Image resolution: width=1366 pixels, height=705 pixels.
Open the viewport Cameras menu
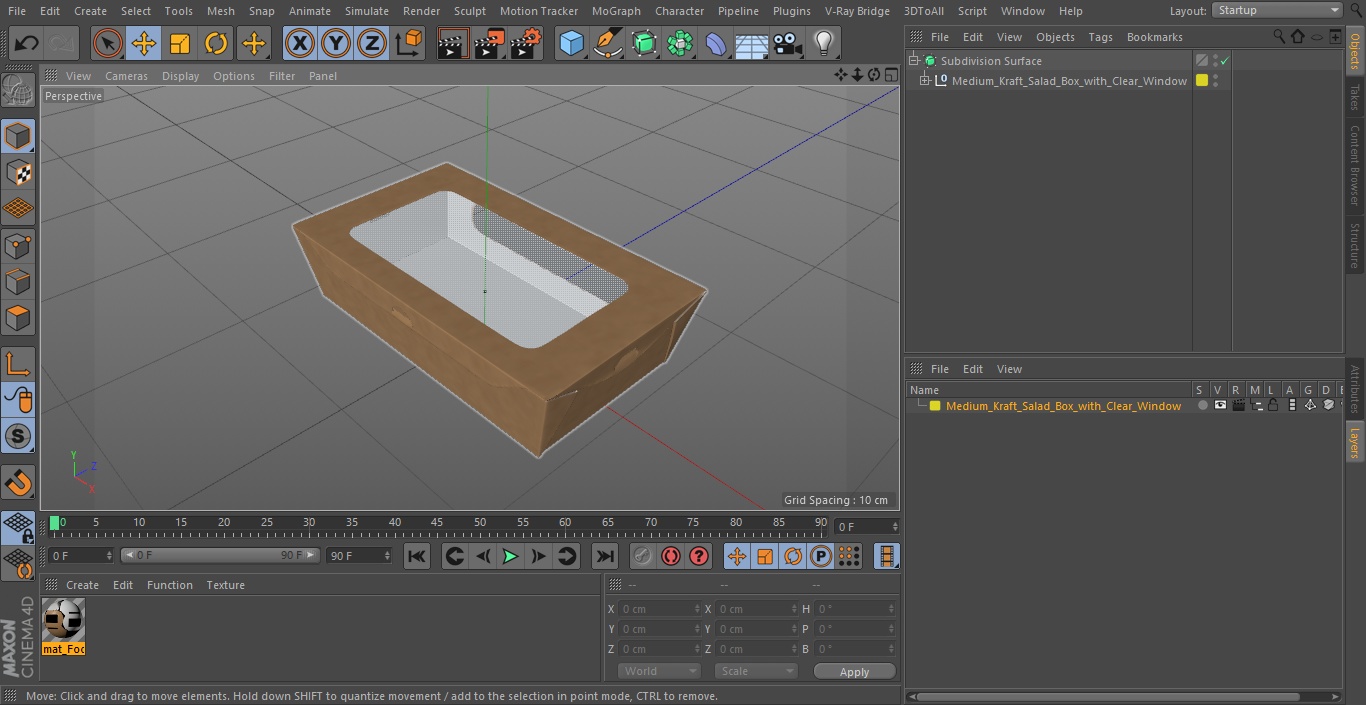pyautogui.click(x=126, y=76)
